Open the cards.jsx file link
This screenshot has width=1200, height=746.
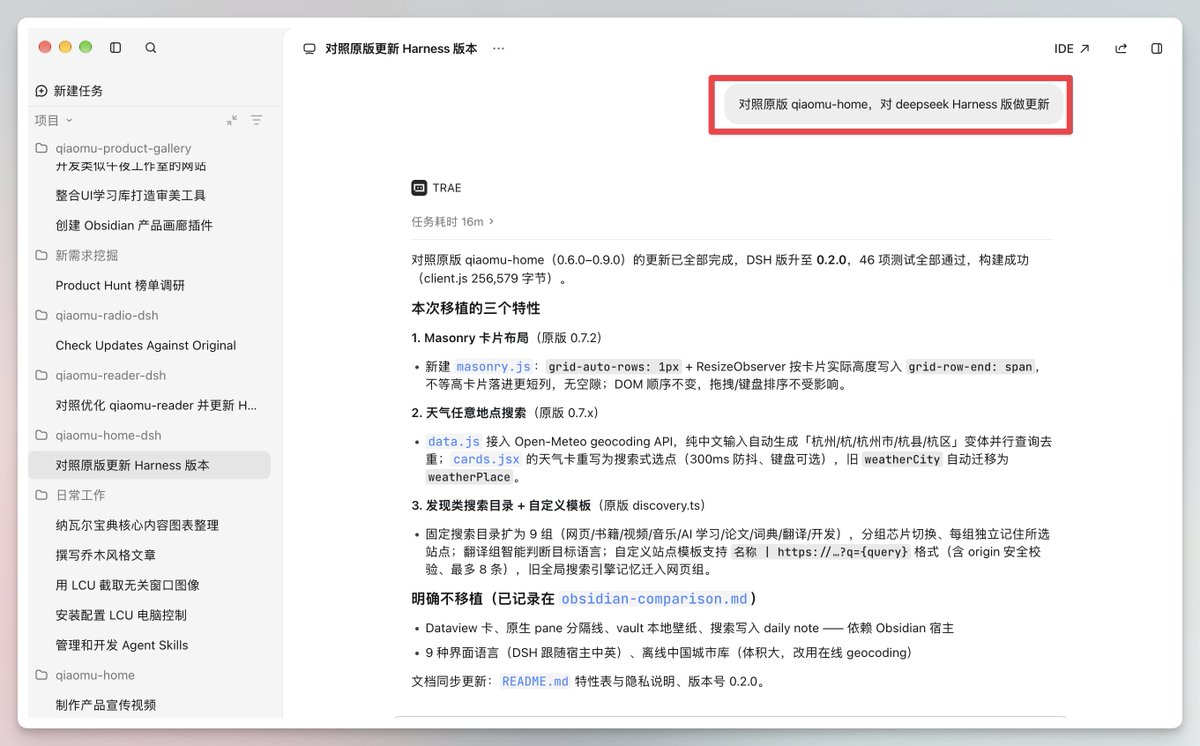tap(487, 459)
